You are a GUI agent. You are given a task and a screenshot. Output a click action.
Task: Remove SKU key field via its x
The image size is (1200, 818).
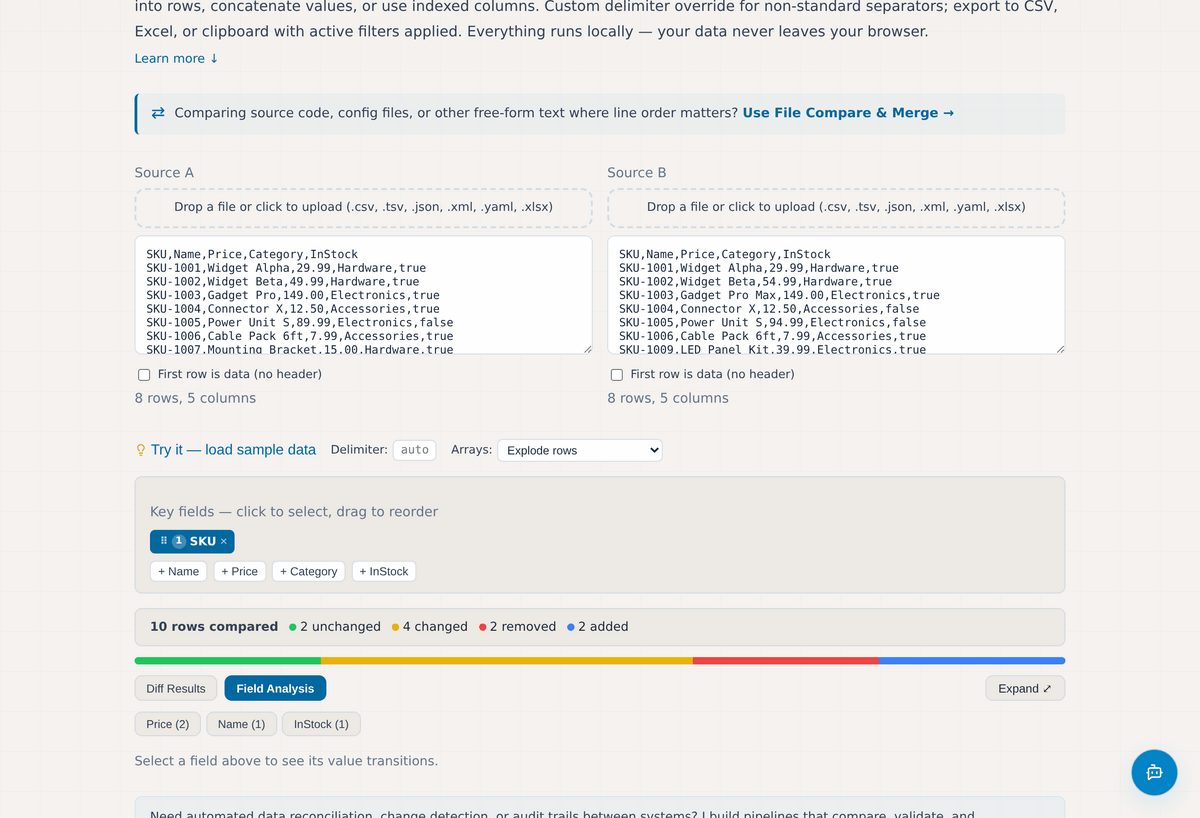click(x=224, y=541)
